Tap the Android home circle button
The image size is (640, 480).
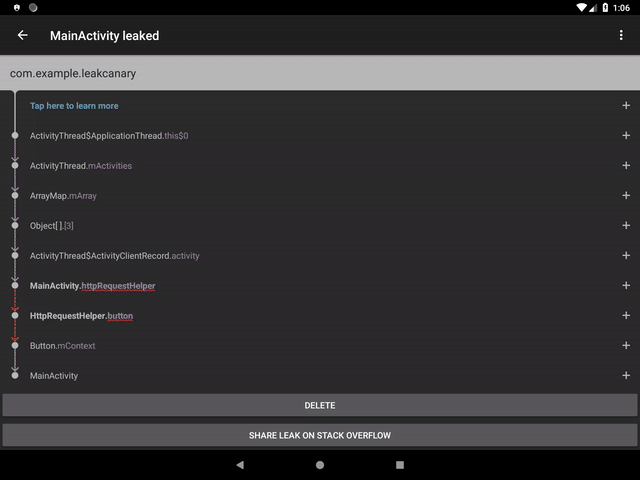pos(320,464)
